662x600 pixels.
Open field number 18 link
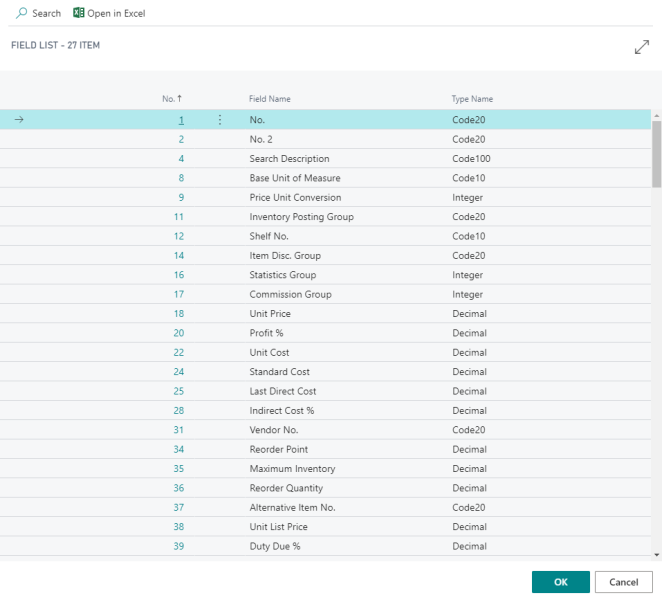pyautogui.click(x=179, y=314)
